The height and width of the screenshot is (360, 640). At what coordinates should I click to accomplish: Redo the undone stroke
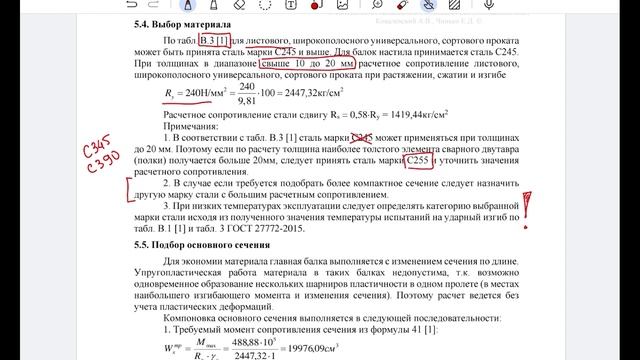(x=153, y=4)
